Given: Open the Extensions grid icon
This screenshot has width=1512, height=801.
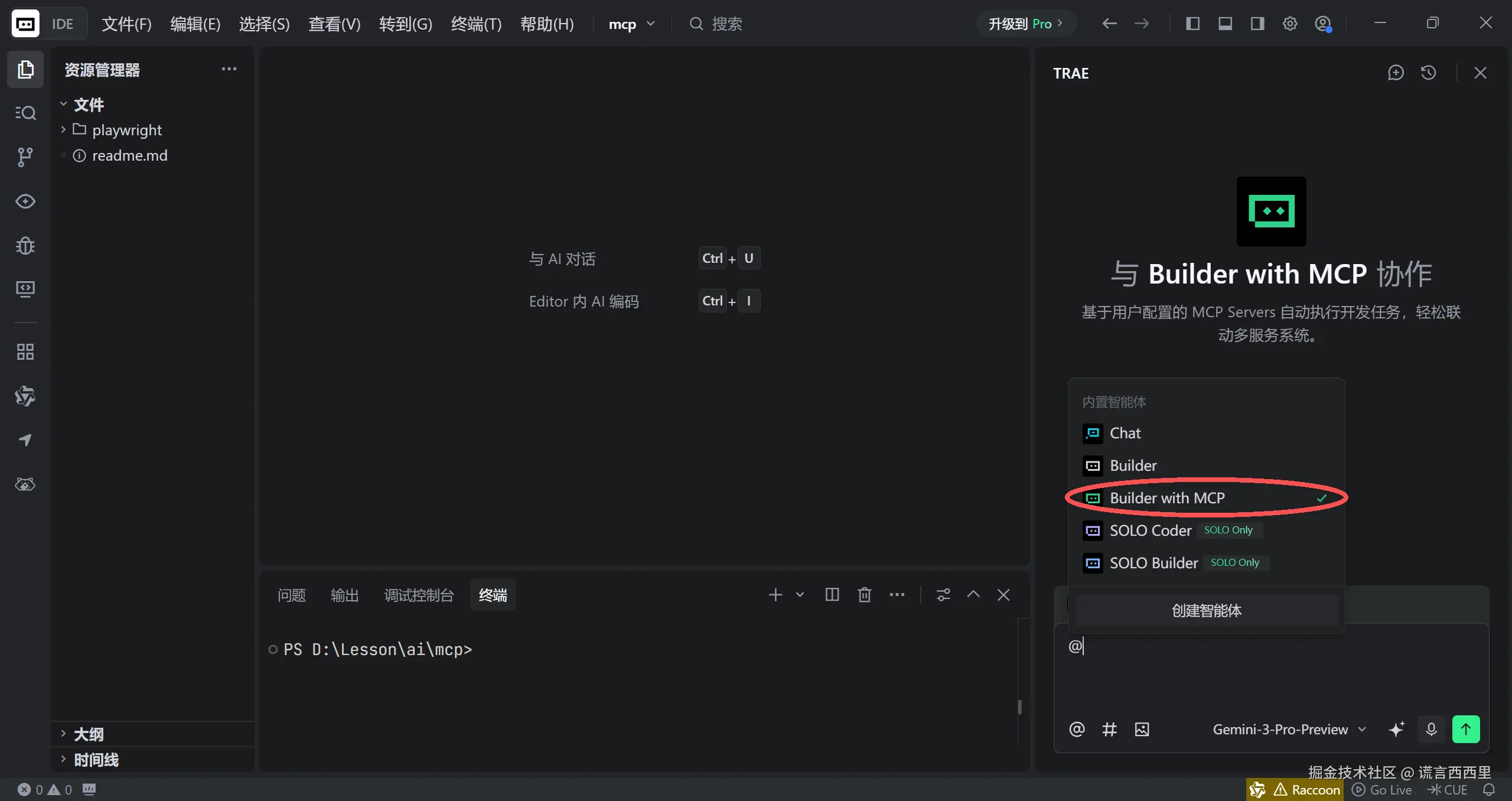Looking at the screenshot, I should click(x=25, y=352).
